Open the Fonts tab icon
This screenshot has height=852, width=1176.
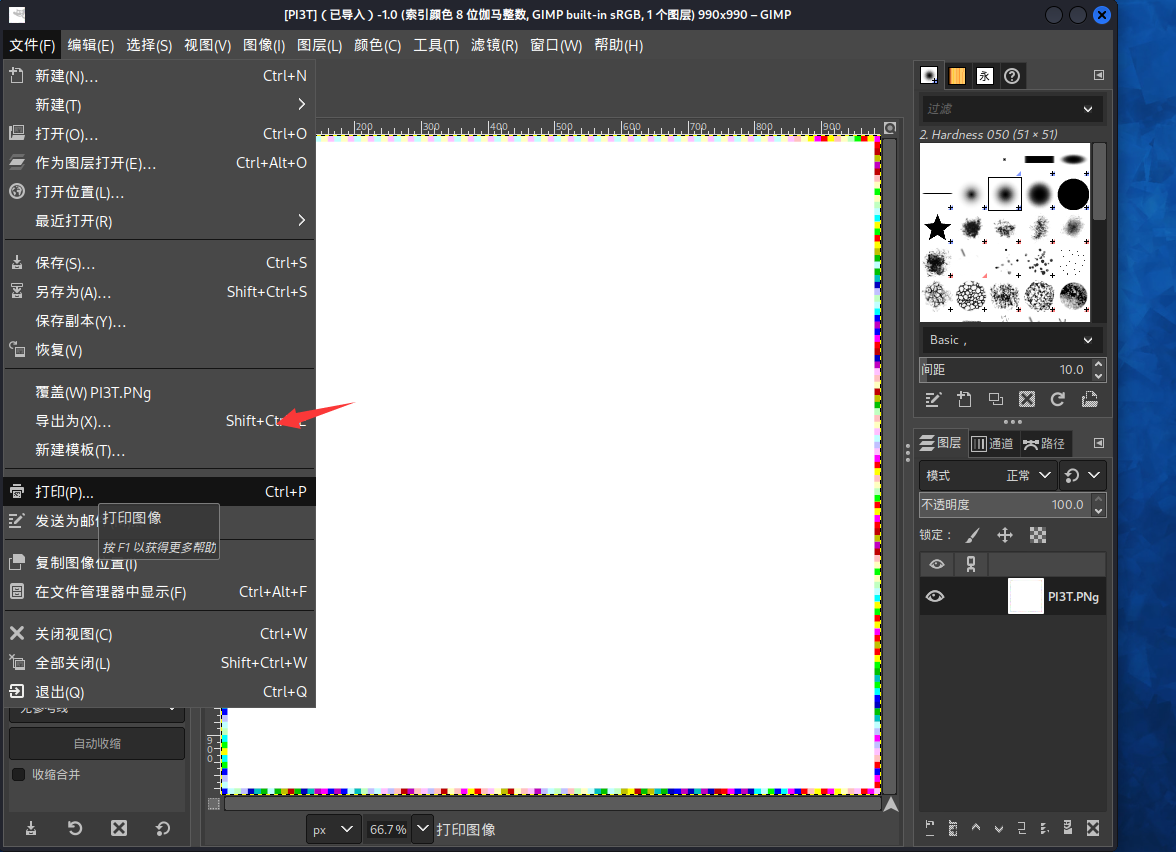click(985, 76)
